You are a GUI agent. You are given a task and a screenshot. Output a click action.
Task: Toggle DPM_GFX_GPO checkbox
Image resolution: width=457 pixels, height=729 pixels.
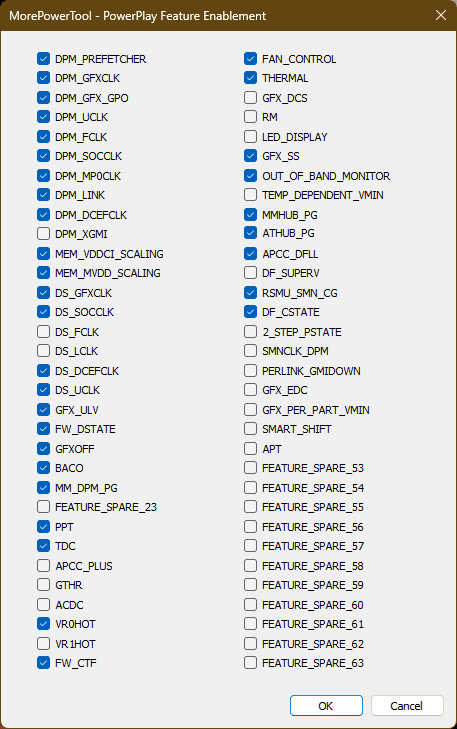point(43,98)
